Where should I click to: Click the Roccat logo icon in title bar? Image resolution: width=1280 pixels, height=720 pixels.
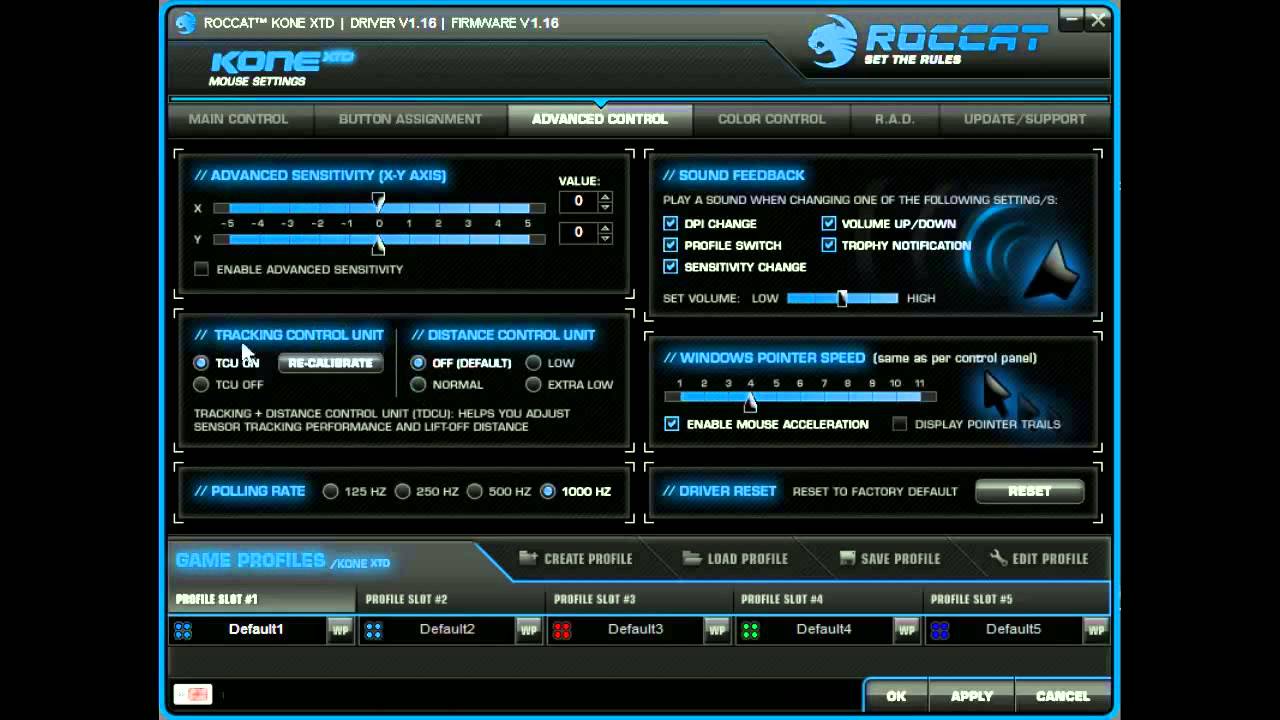[185, 23]
